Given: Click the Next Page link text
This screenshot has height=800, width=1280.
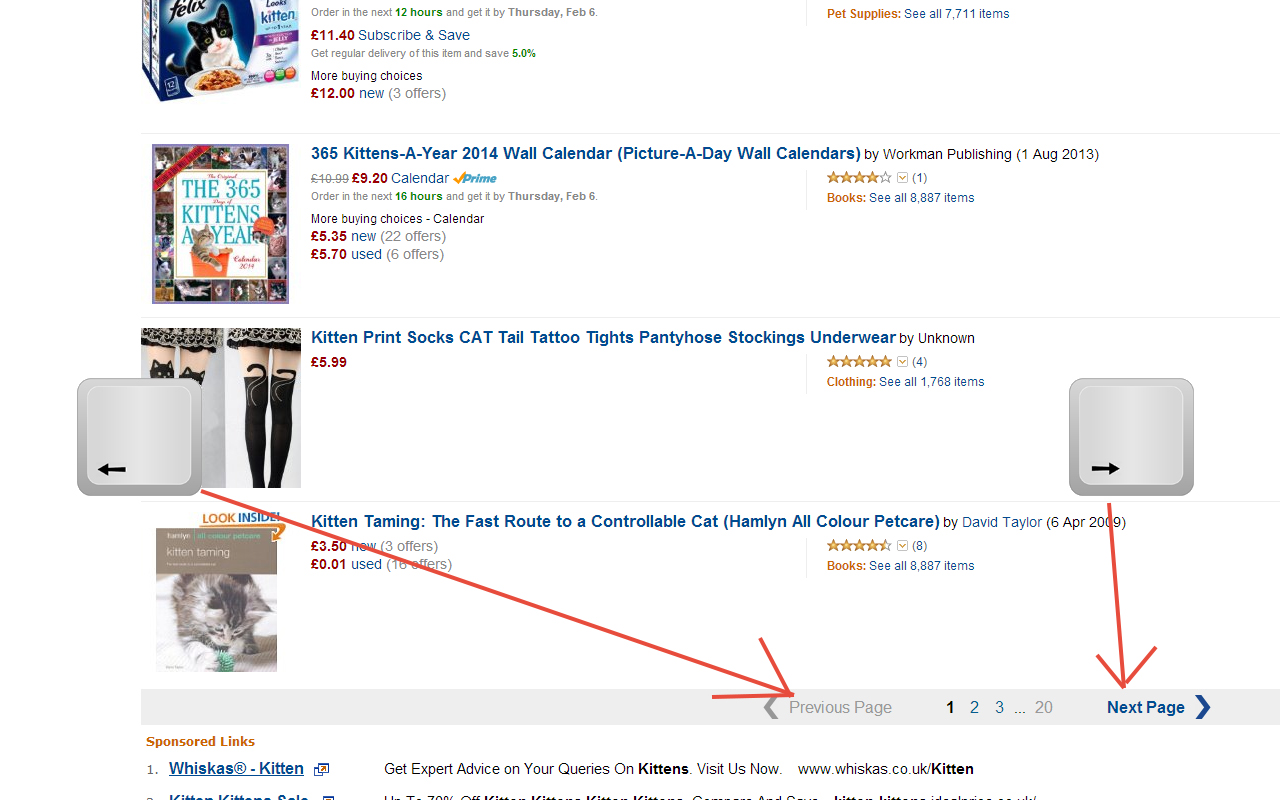Looking at the screenshot, I should [x=1146, y=707].
